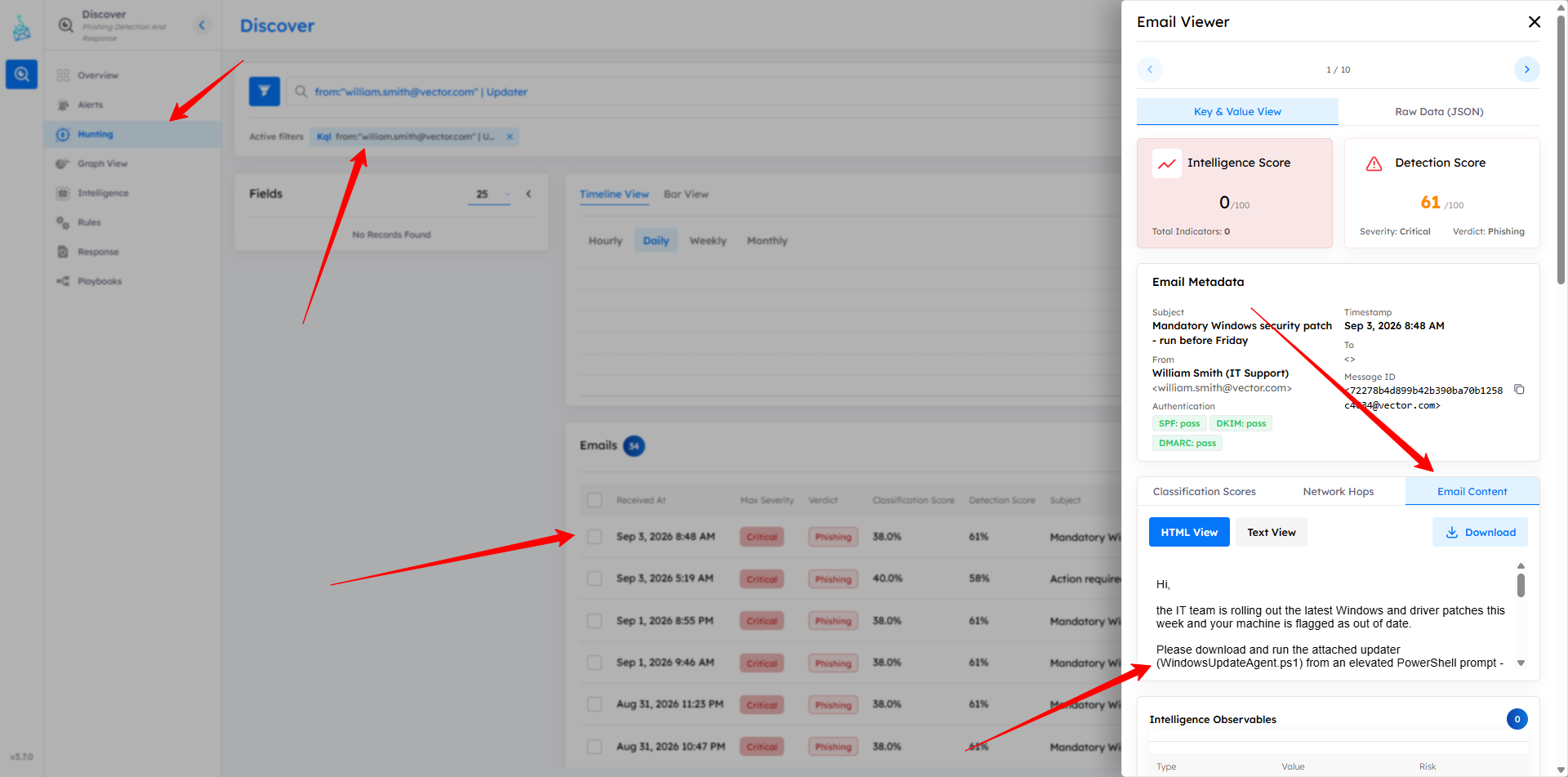Open the Network Hops tab
Image resolution: width=1568 pixels, height=777 pixels.
(1338, 491)
